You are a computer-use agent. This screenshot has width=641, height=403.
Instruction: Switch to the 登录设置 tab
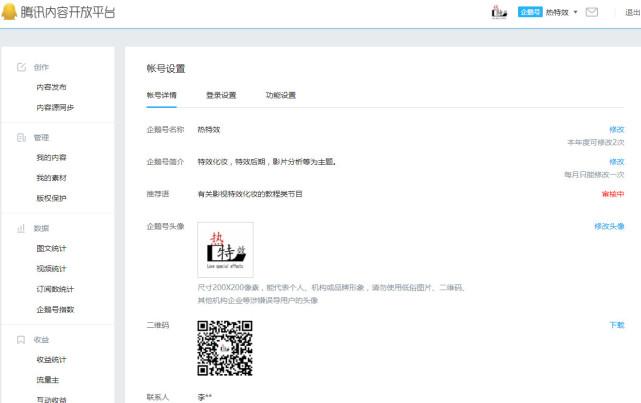click(221, 95)
